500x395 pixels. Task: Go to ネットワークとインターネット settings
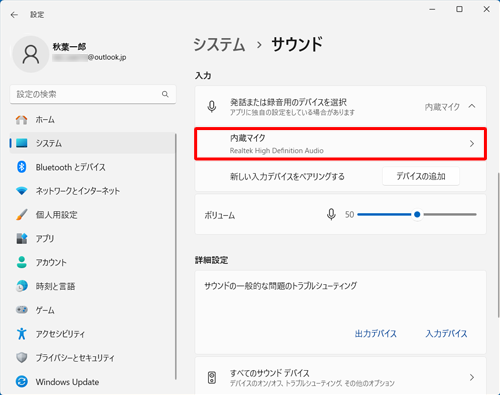click(x=92, y=191)
